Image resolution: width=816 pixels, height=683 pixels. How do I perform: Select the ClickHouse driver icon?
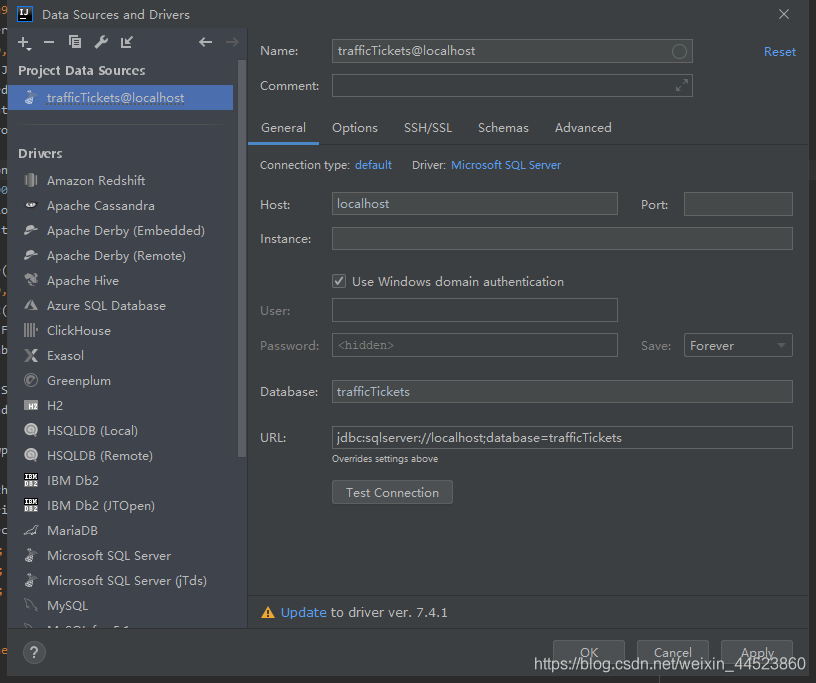tap(31, 330)
